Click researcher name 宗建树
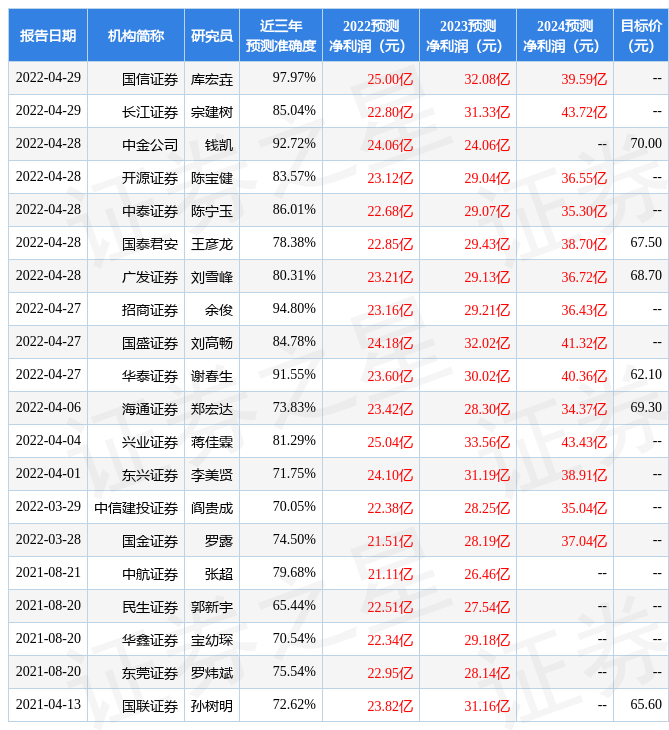Viewport: 669px width, 730px height. tap(212, 112)
